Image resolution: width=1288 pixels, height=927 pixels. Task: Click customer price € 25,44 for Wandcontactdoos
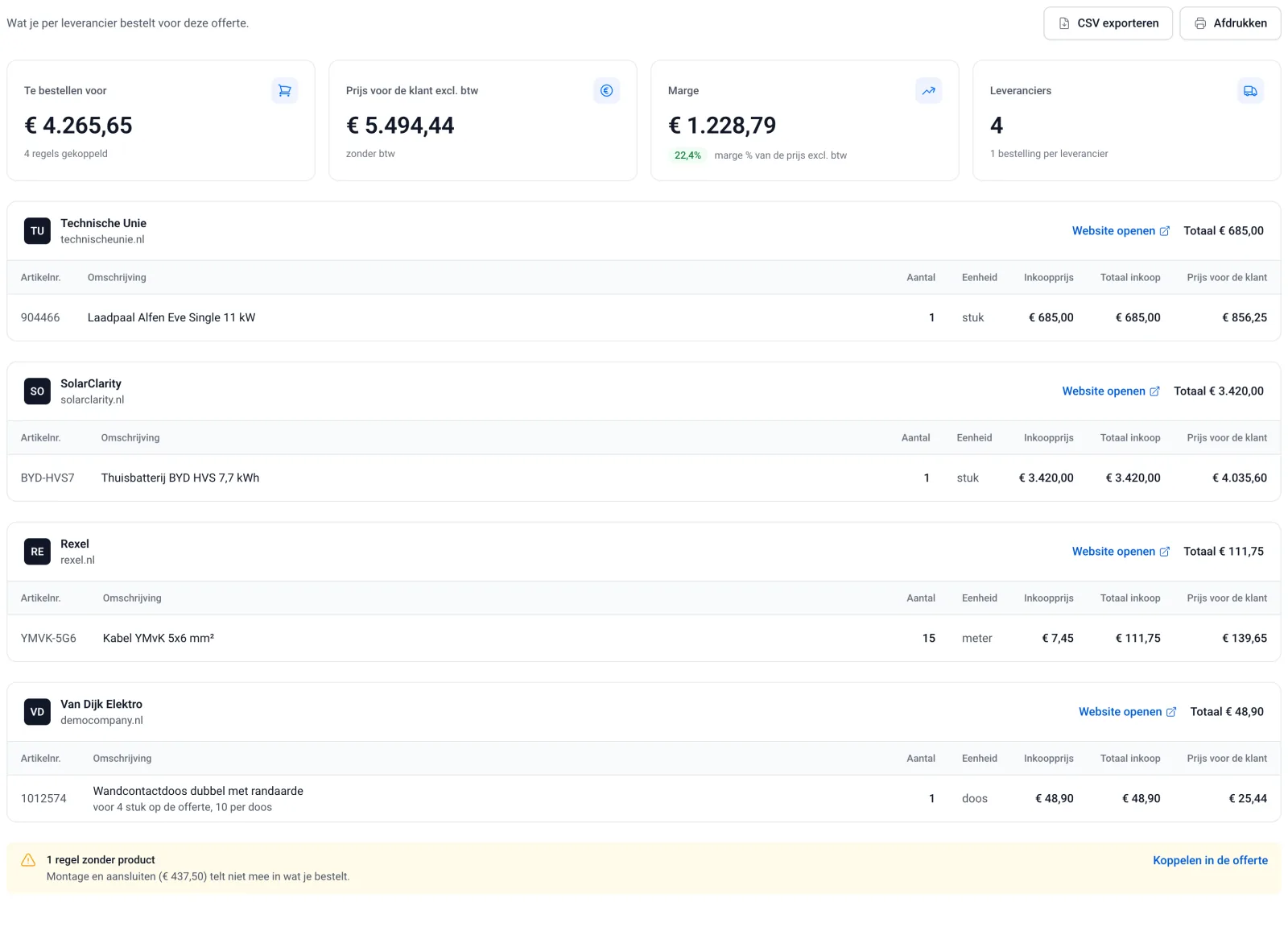coord(1248,798)
